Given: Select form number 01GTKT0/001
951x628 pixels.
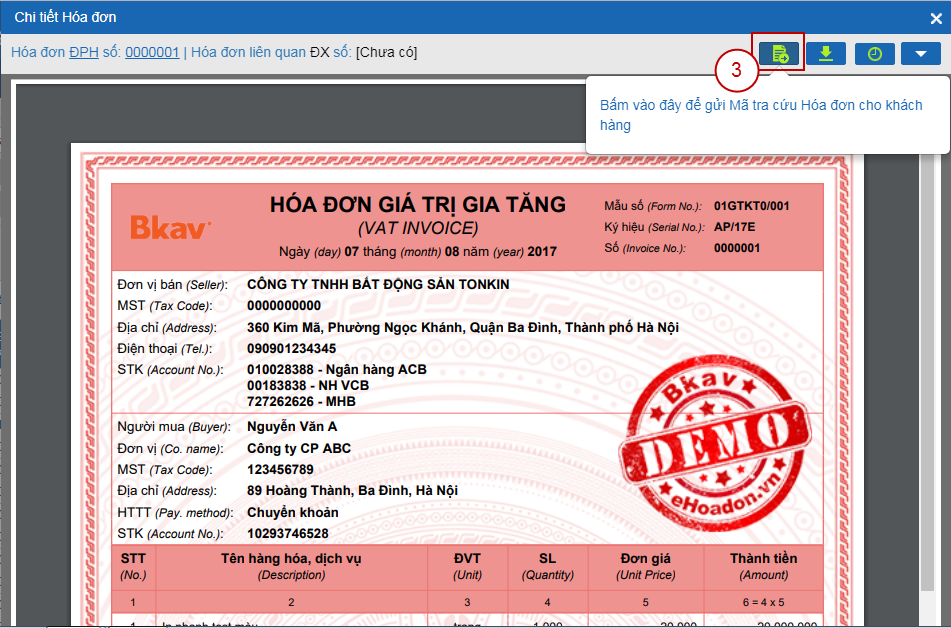Looking at the screenshot, I should (x=751, y=206).
